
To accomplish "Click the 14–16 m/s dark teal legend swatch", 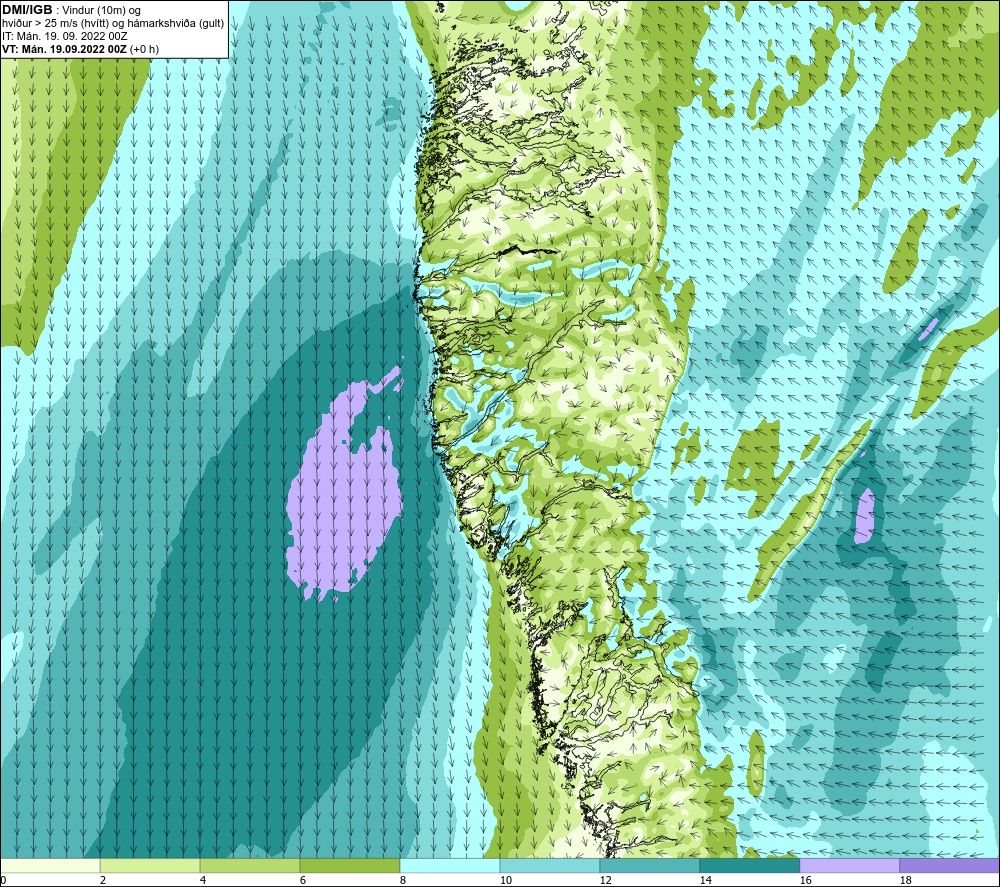I will click(x=749, y=865).
